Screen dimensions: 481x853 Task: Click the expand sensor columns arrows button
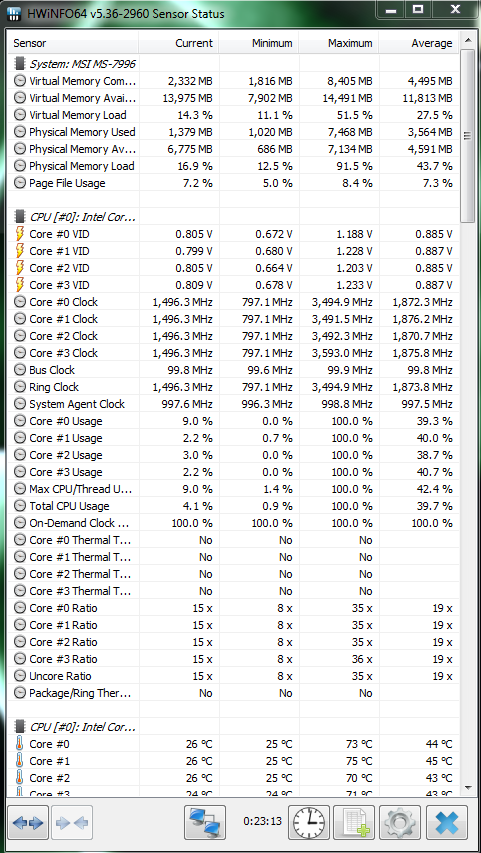28,823
